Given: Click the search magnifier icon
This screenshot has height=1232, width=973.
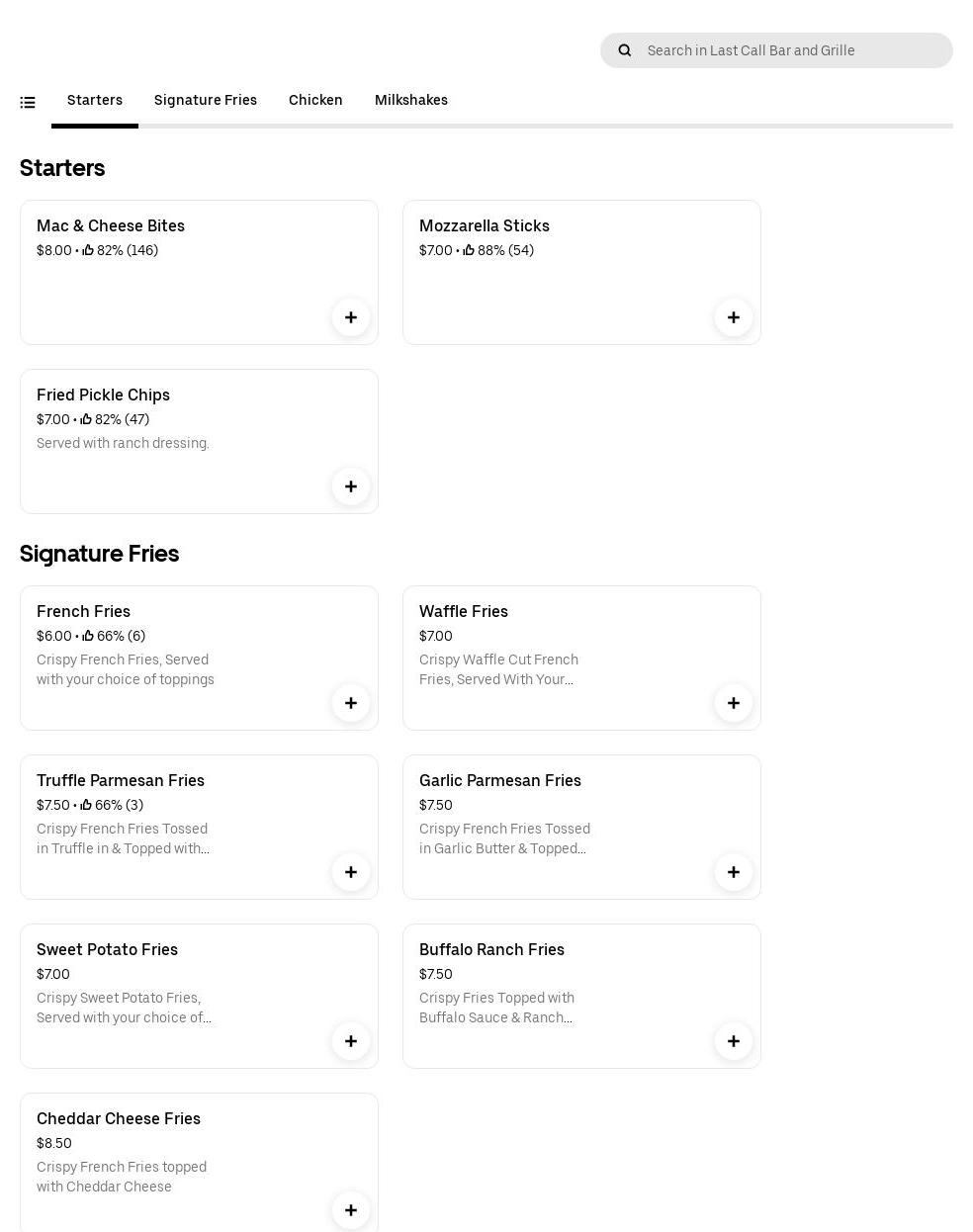Looking at the screenshot, I should point(625,50).
